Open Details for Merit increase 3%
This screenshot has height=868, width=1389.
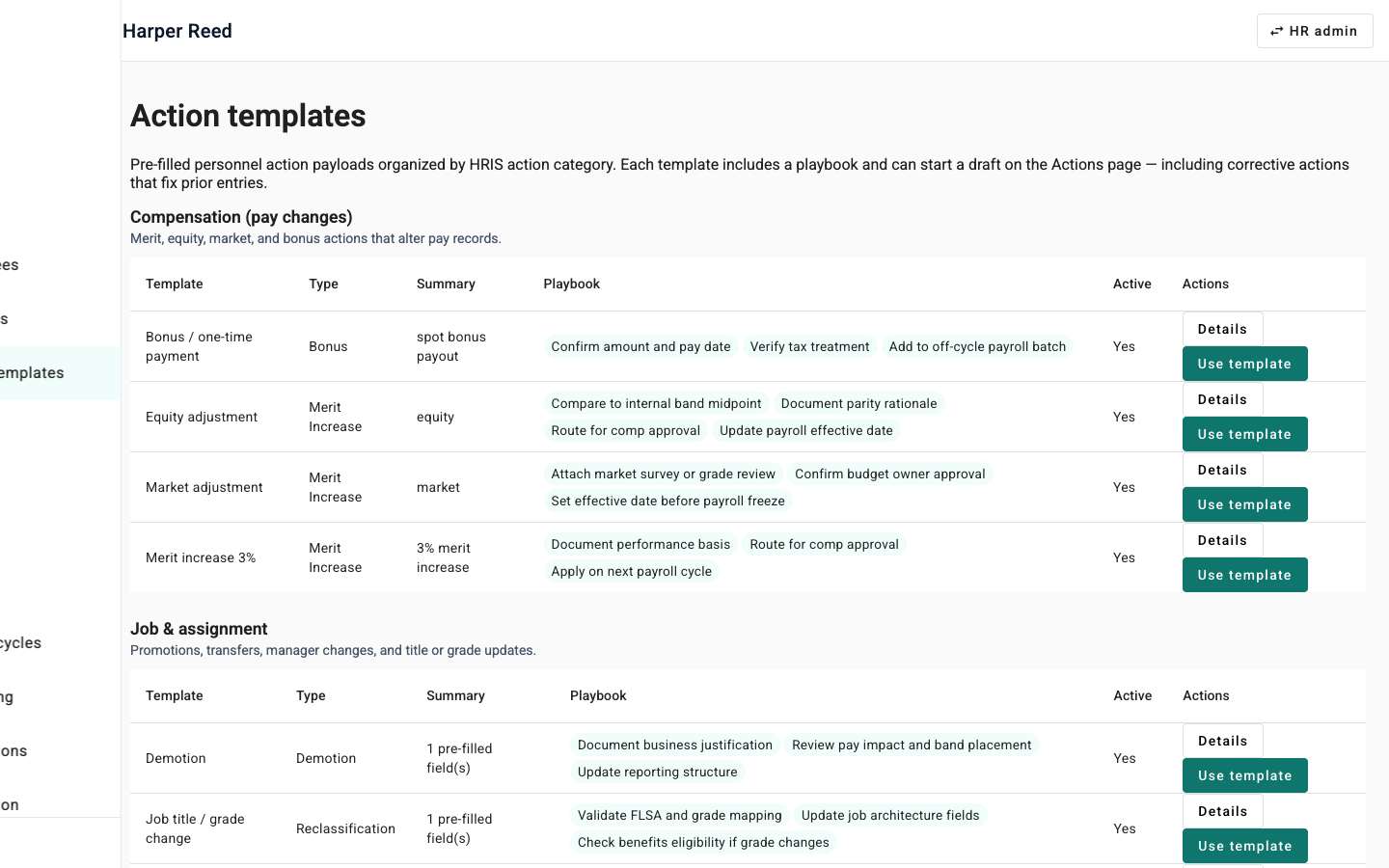coord(1222,540)
